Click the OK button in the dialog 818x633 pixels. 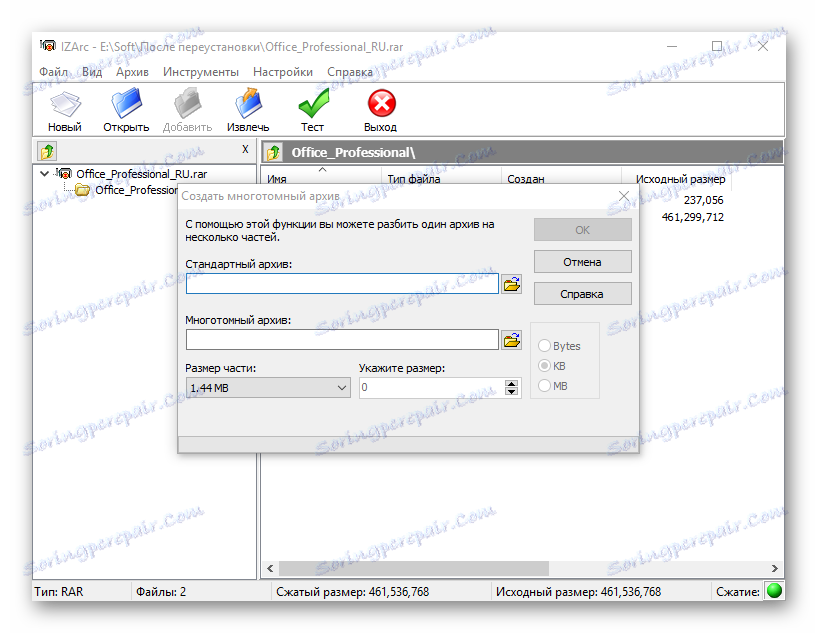[583, 230]
